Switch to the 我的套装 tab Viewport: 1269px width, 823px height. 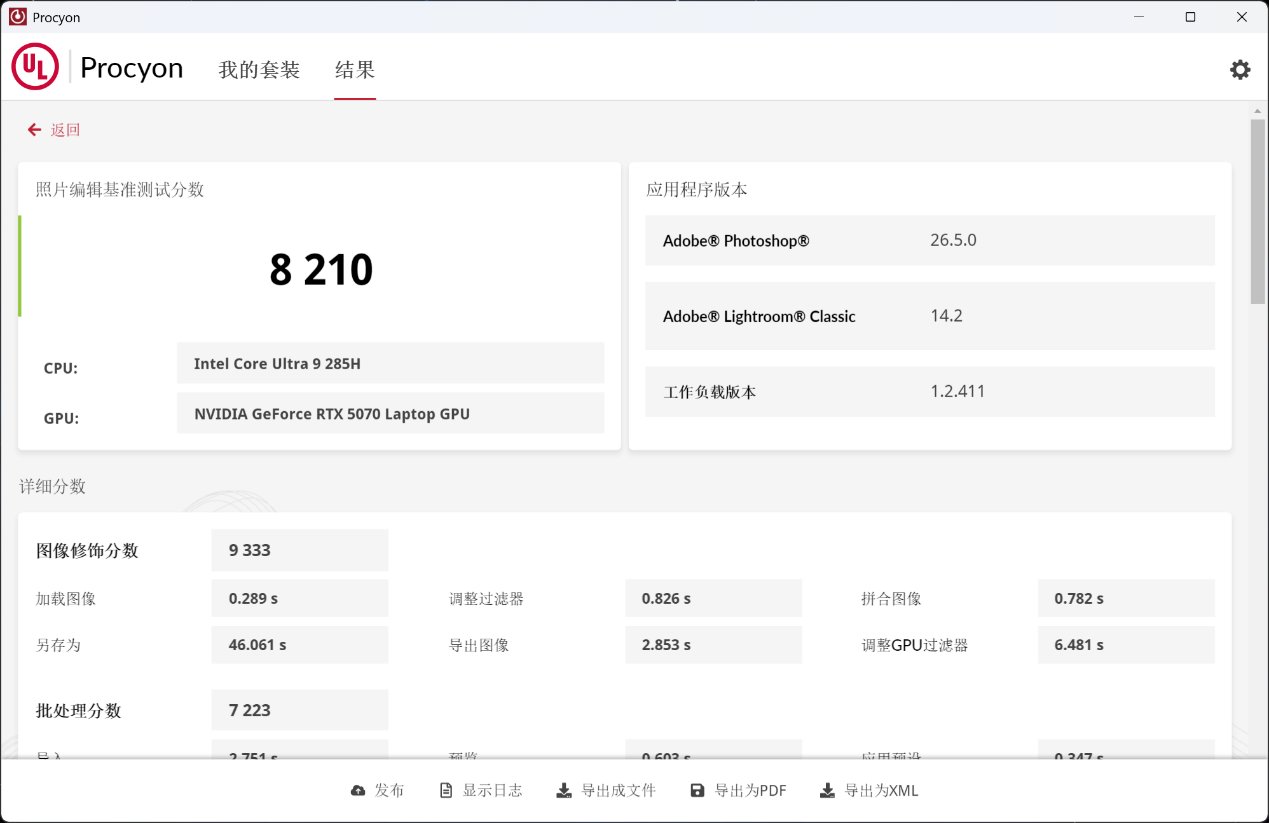click(x=259, y=70)
